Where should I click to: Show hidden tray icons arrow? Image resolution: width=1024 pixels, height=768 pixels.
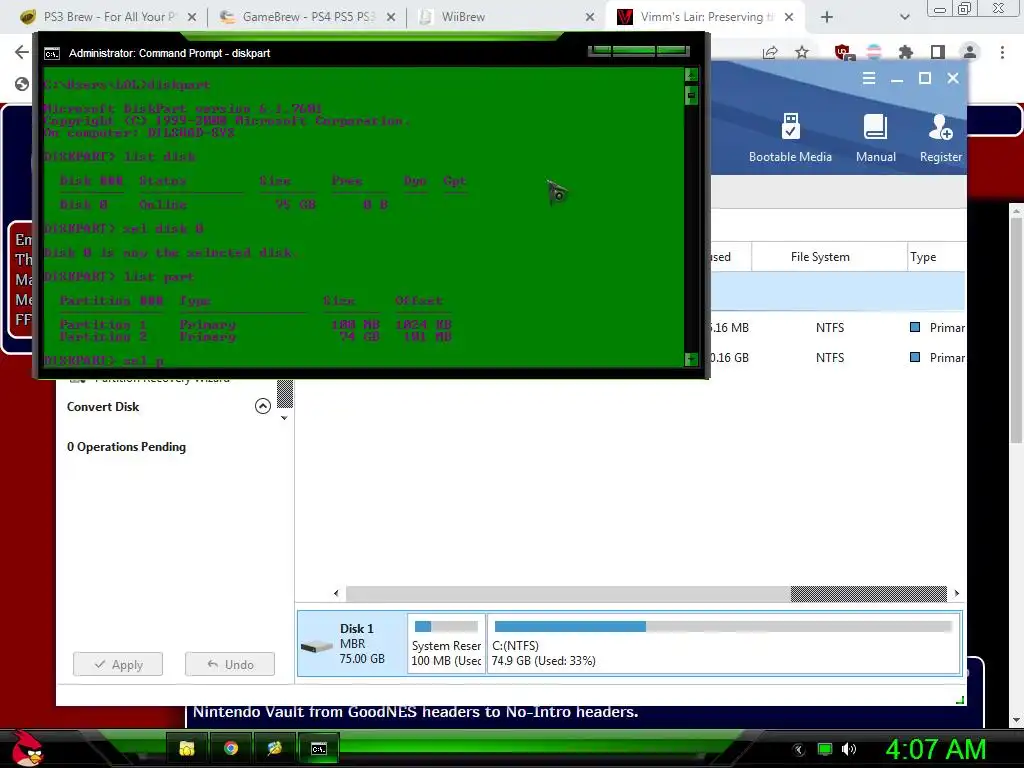(799, 749)
